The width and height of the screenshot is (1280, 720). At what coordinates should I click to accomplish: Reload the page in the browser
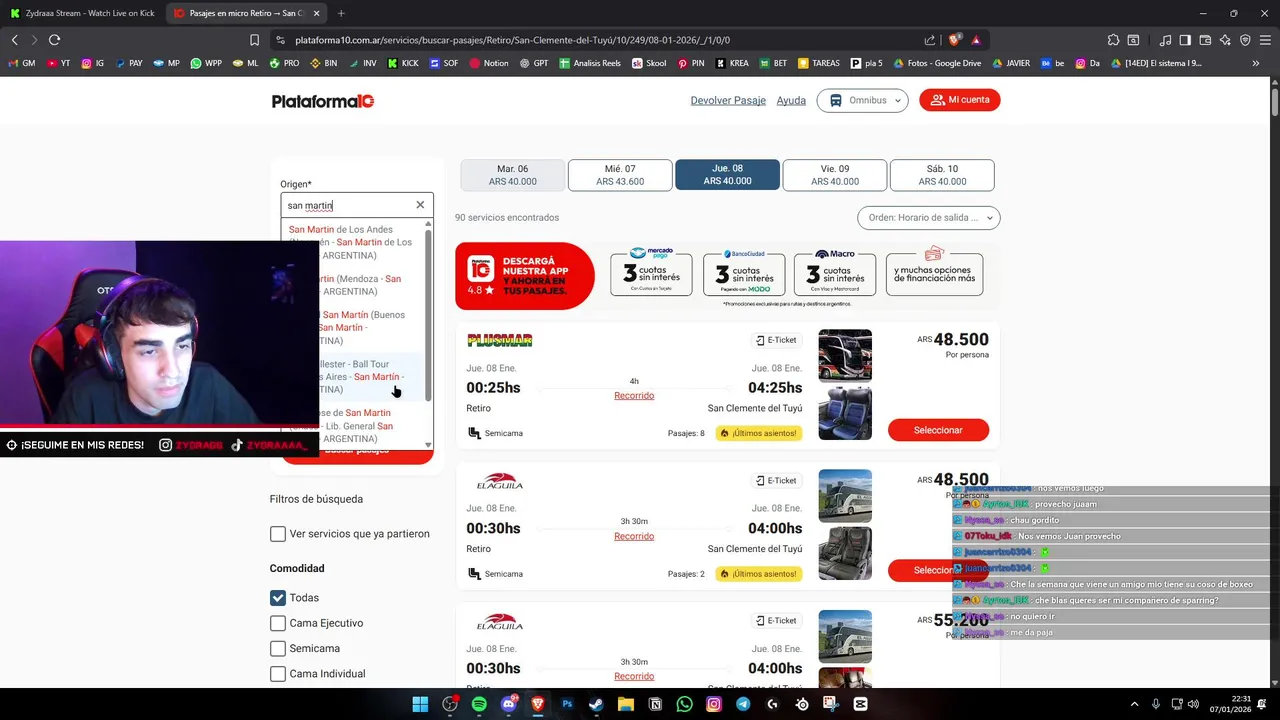tap(54, 40)
